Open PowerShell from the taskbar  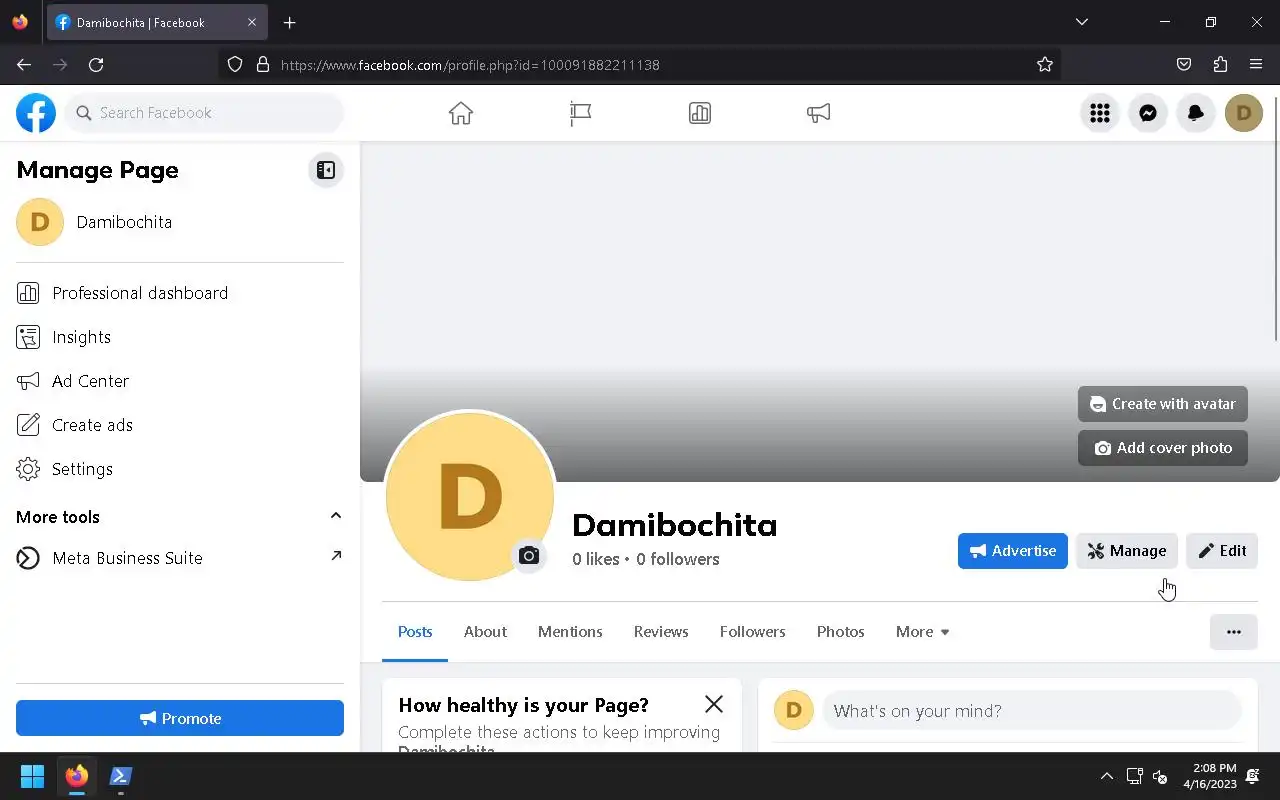click(x=121, y=776)
